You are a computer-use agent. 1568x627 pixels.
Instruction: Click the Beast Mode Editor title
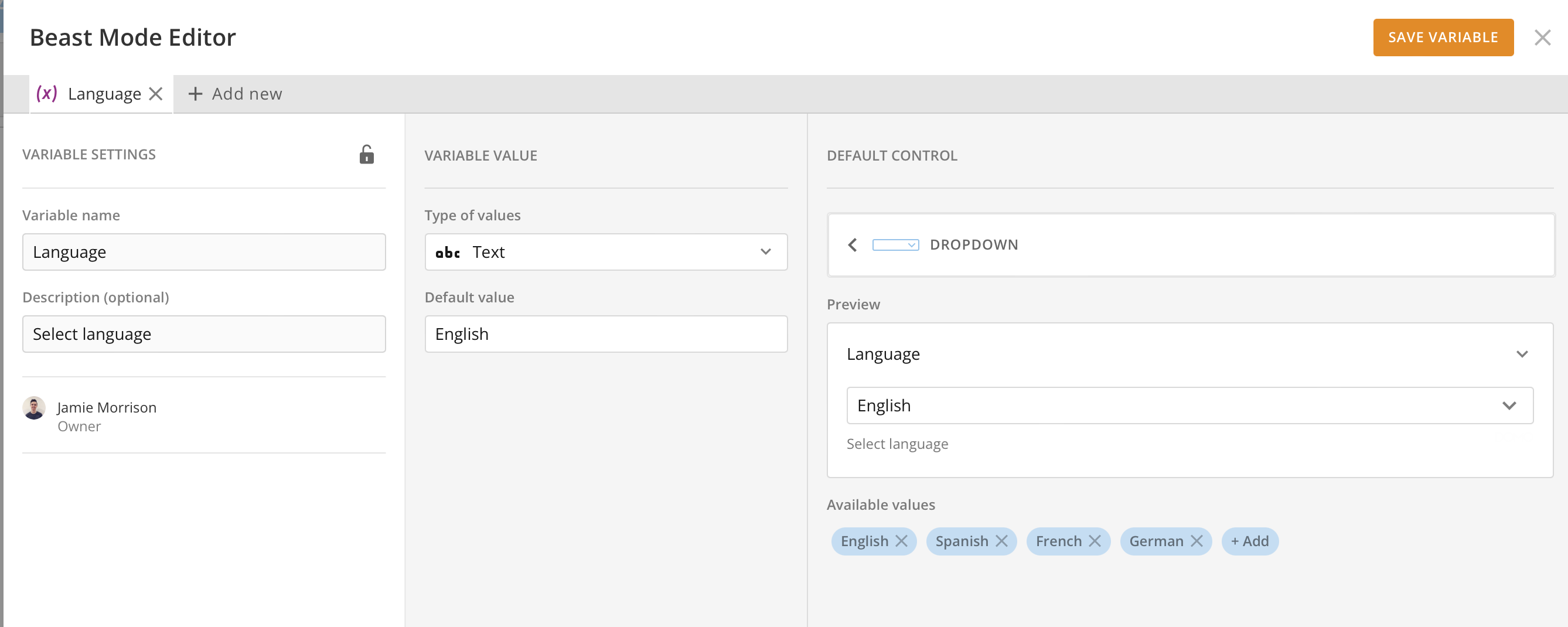pos(132,38)
